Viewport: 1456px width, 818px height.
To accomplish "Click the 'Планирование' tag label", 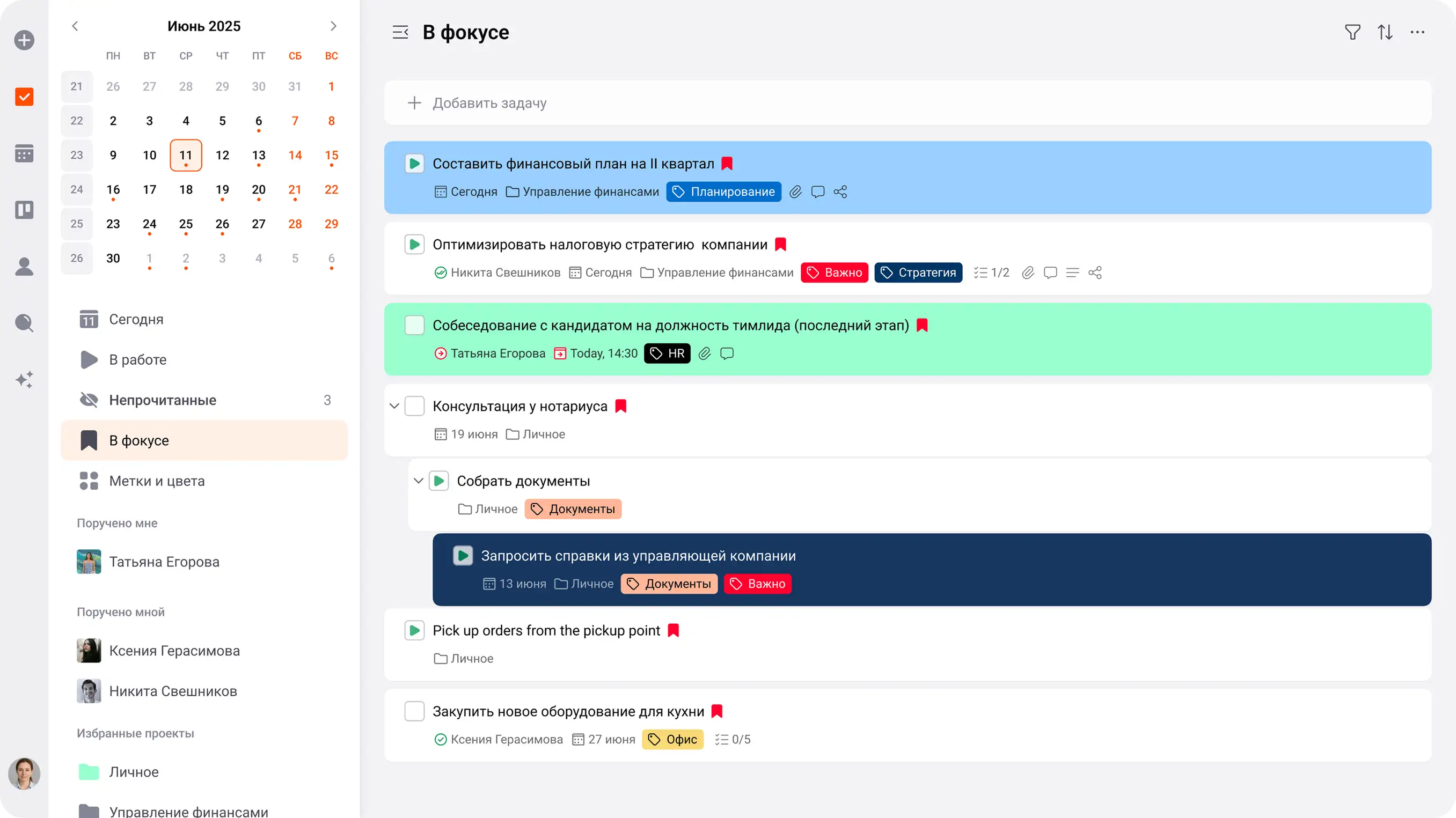I will 723,192.
